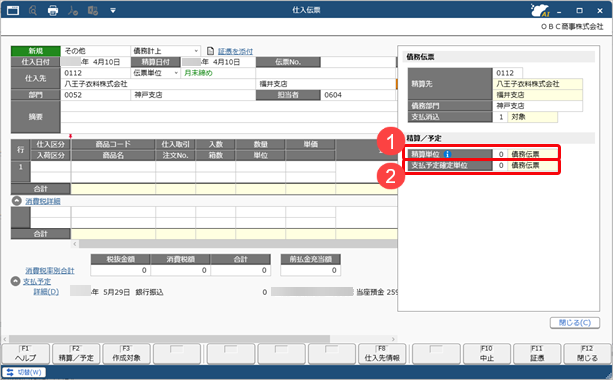The width and height of the screenshot is (613, 380).
Task: Collapse the 支払予定 section arrow
Action: tap(15, 281)
